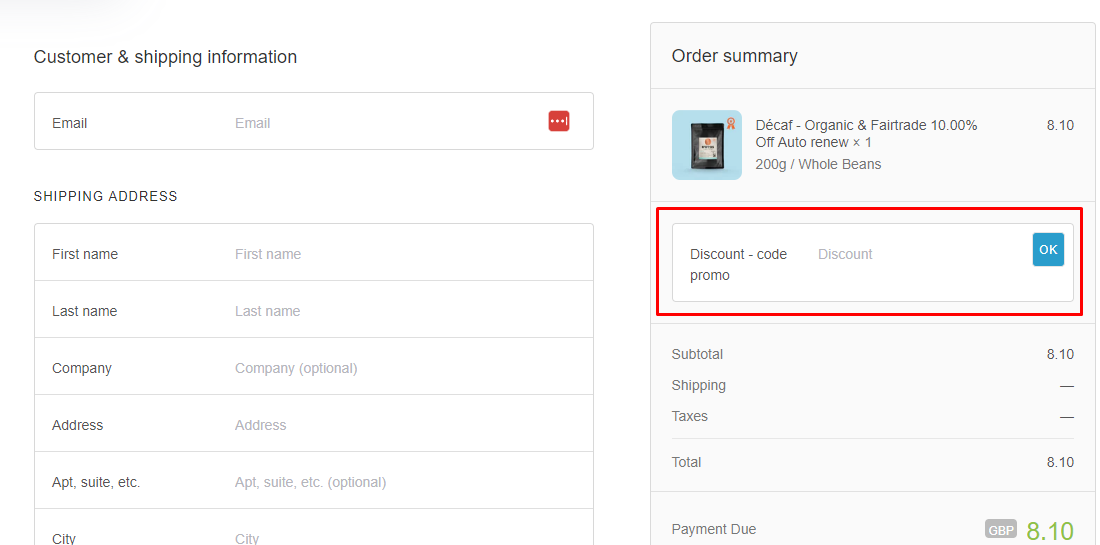The height and width of the screenshot is (545, 1100).
Task: Click the red password manager icon in Email field
Action: pyautogui.click(x=558, y=121)
